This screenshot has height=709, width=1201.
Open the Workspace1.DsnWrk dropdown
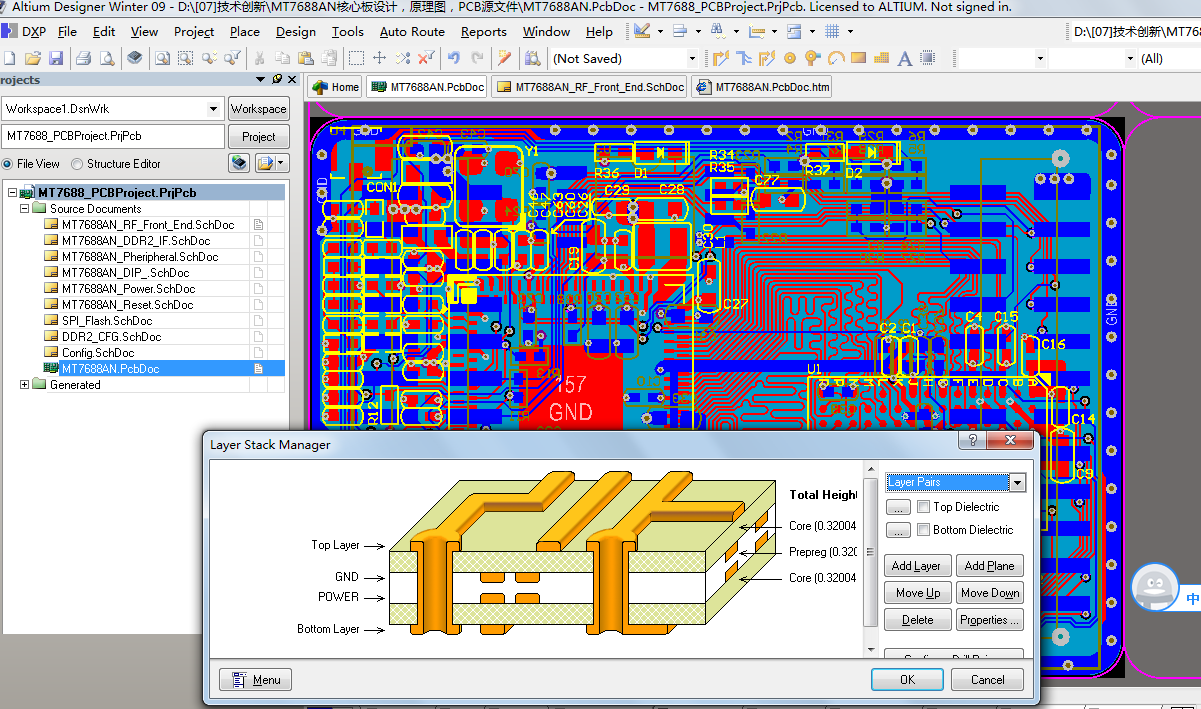(214, 108)
